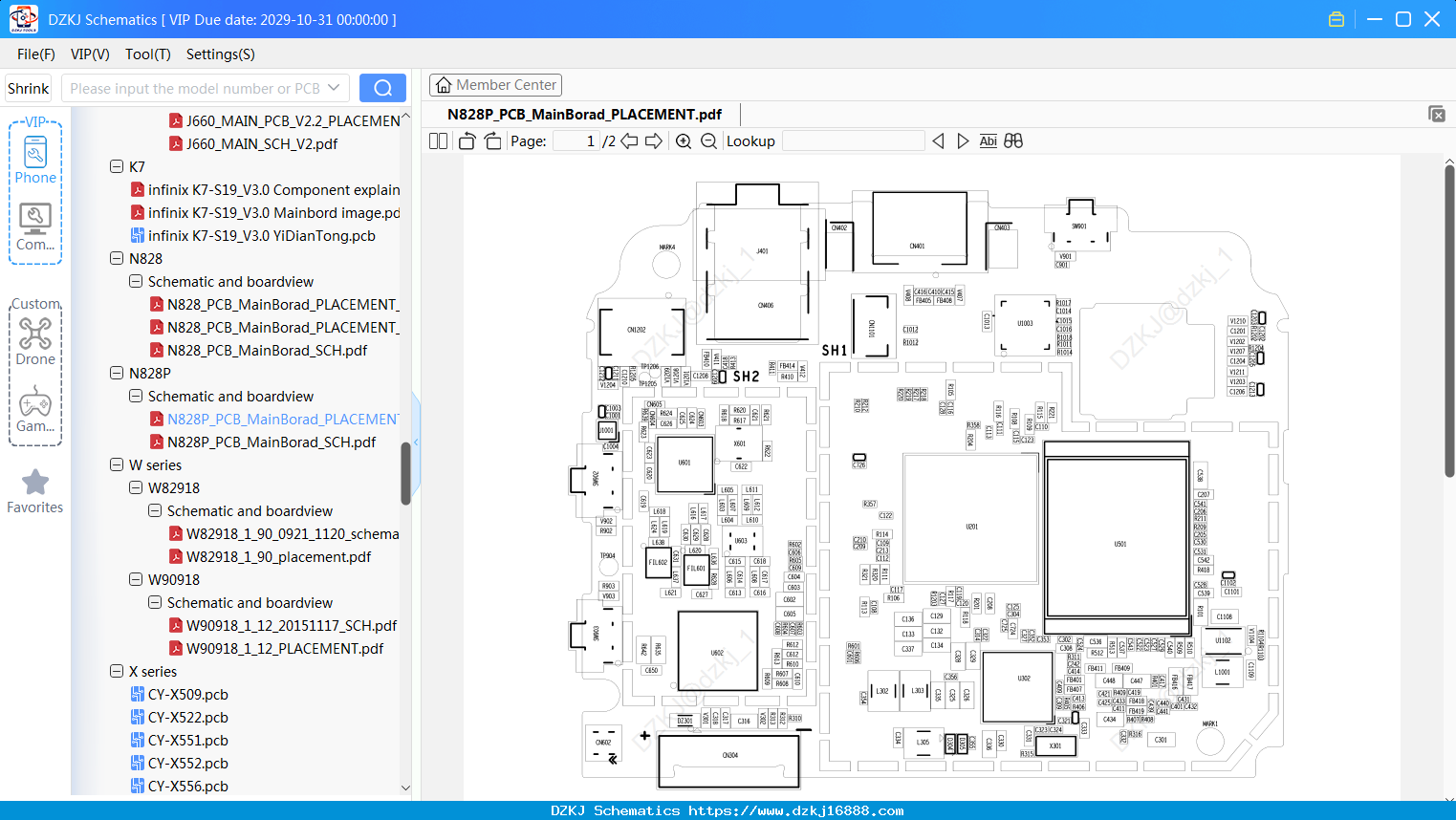This screenshot has height=820, width=1456.
Task: Open W90918_1_12_20151117_SCH.pdf
Action: point(292,625)
